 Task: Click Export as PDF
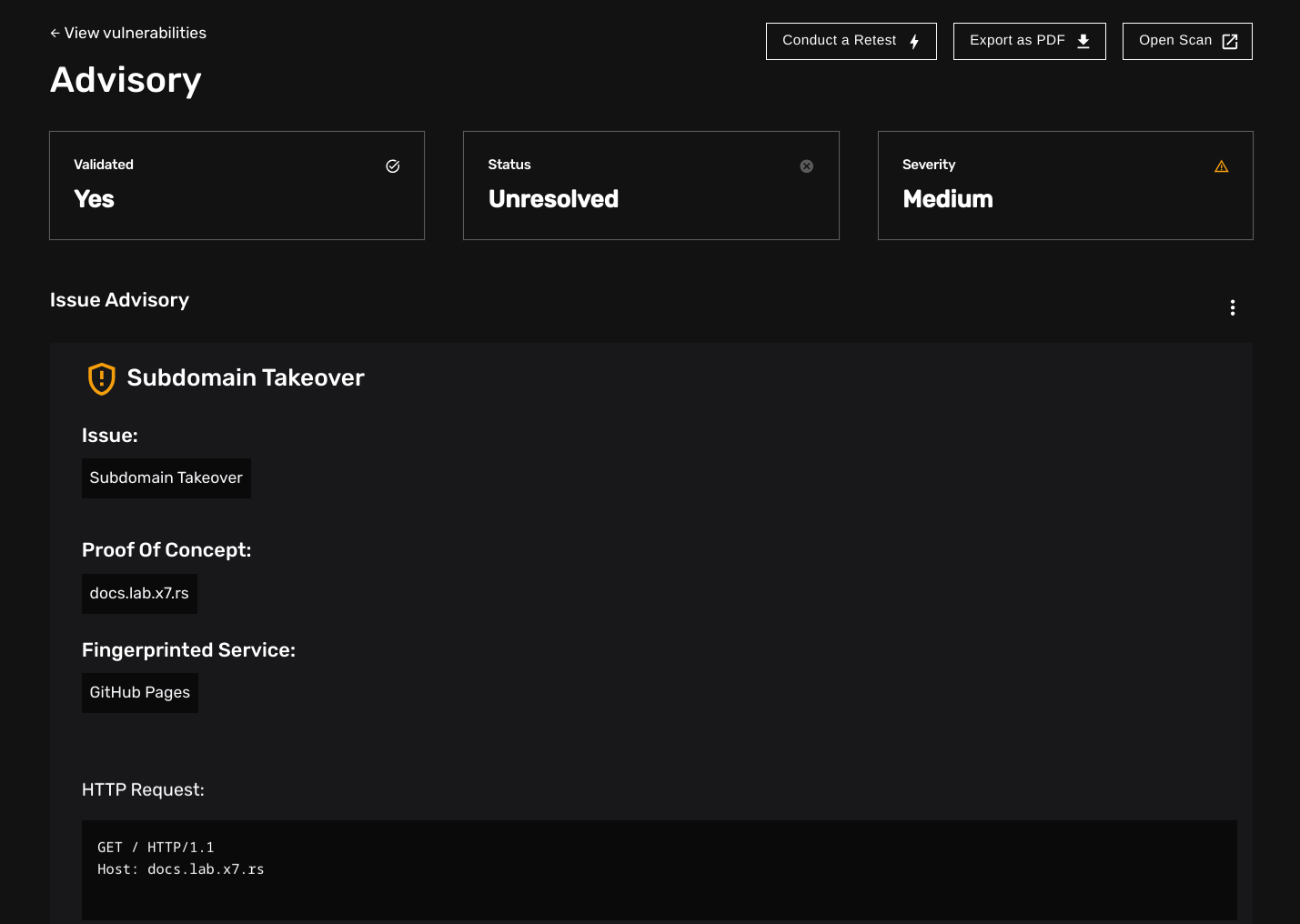click(1018, 41)
